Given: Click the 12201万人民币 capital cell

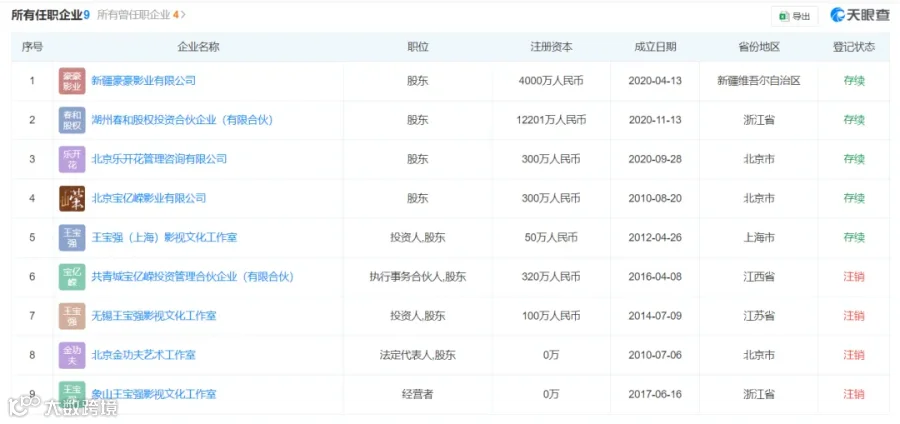Looking at the screenshot, I should 551,120.
